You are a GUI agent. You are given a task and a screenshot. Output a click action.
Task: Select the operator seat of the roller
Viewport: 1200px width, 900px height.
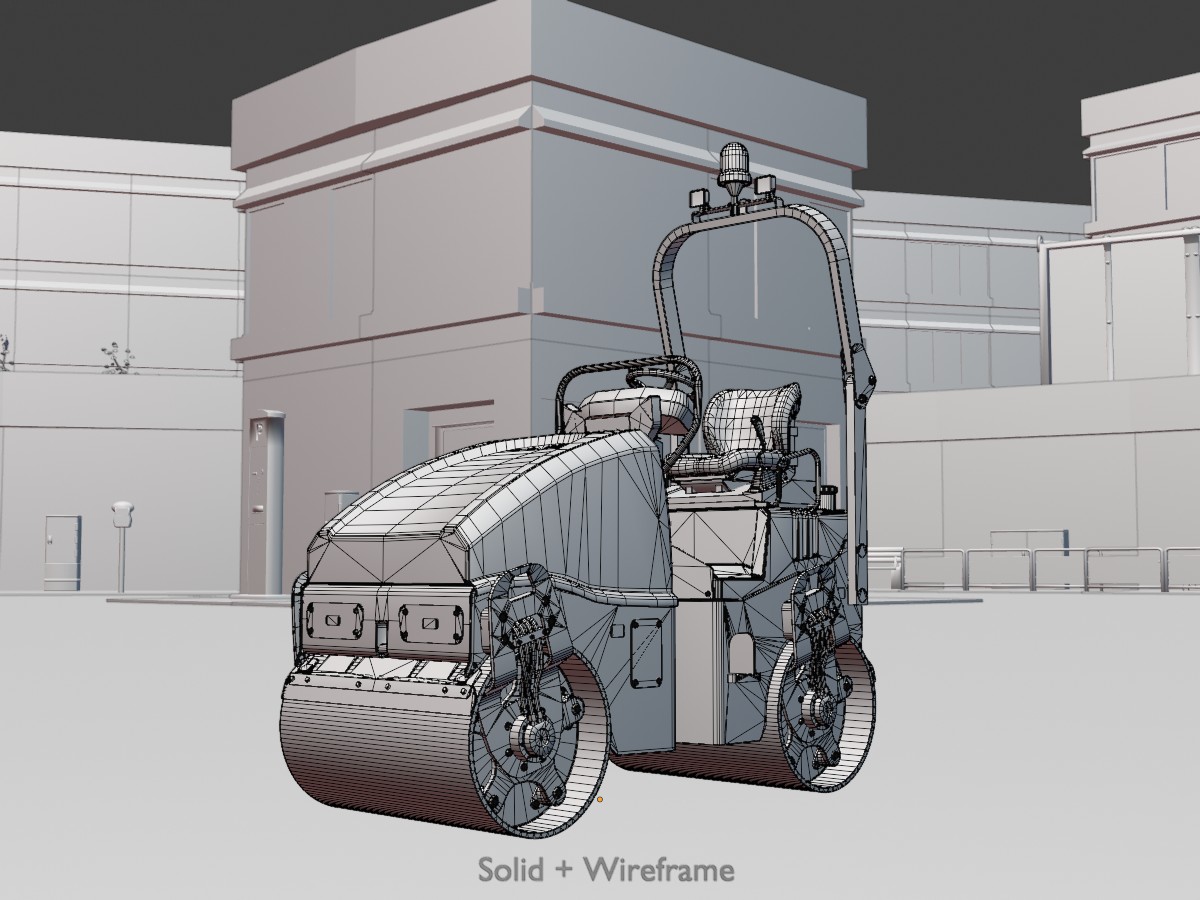tap(750, 425)
